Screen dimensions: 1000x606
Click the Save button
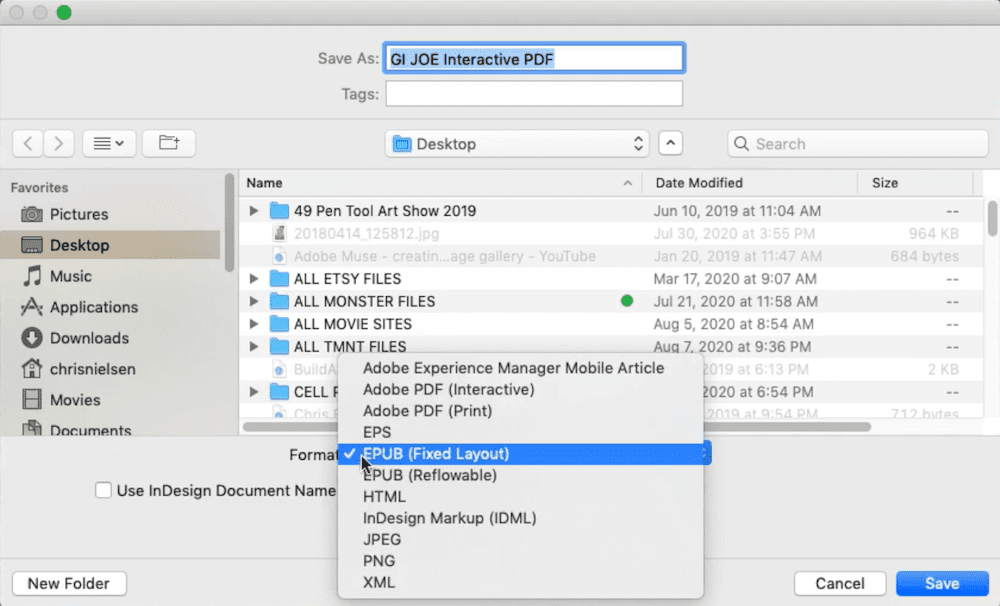[942, 583]
